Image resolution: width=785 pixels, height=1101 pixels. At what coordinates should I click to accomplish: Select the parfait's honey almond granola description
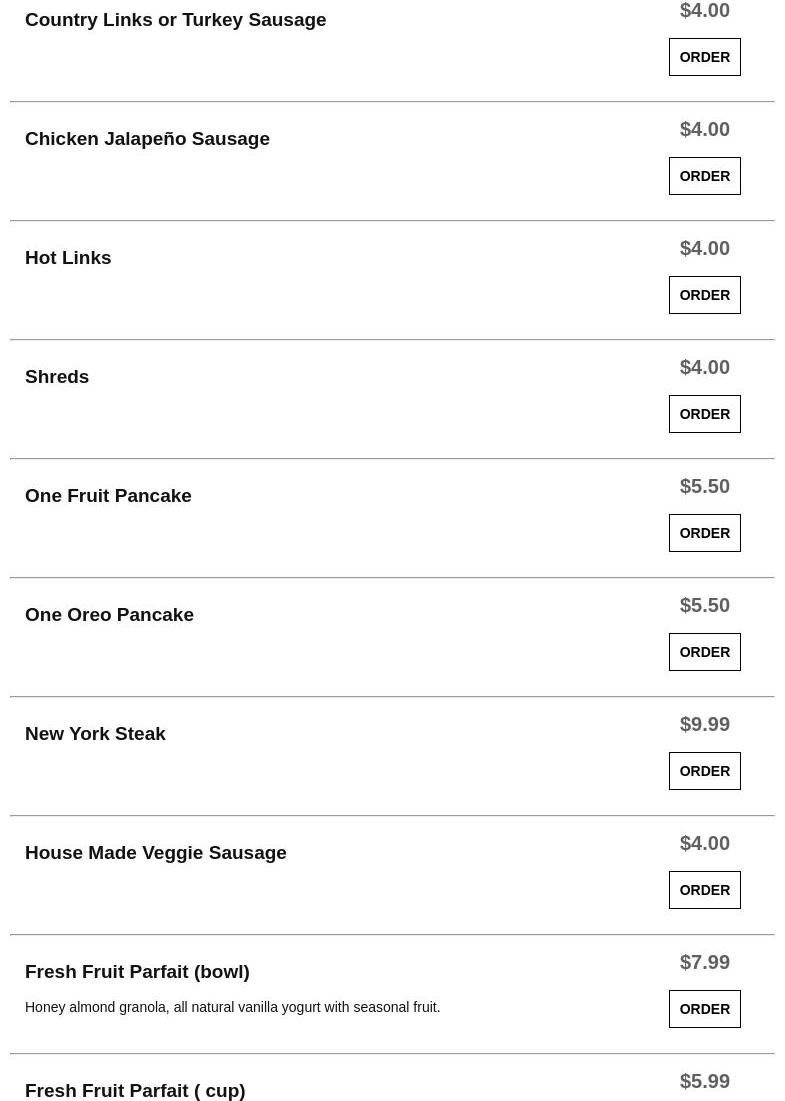(x=232, y=1008)
